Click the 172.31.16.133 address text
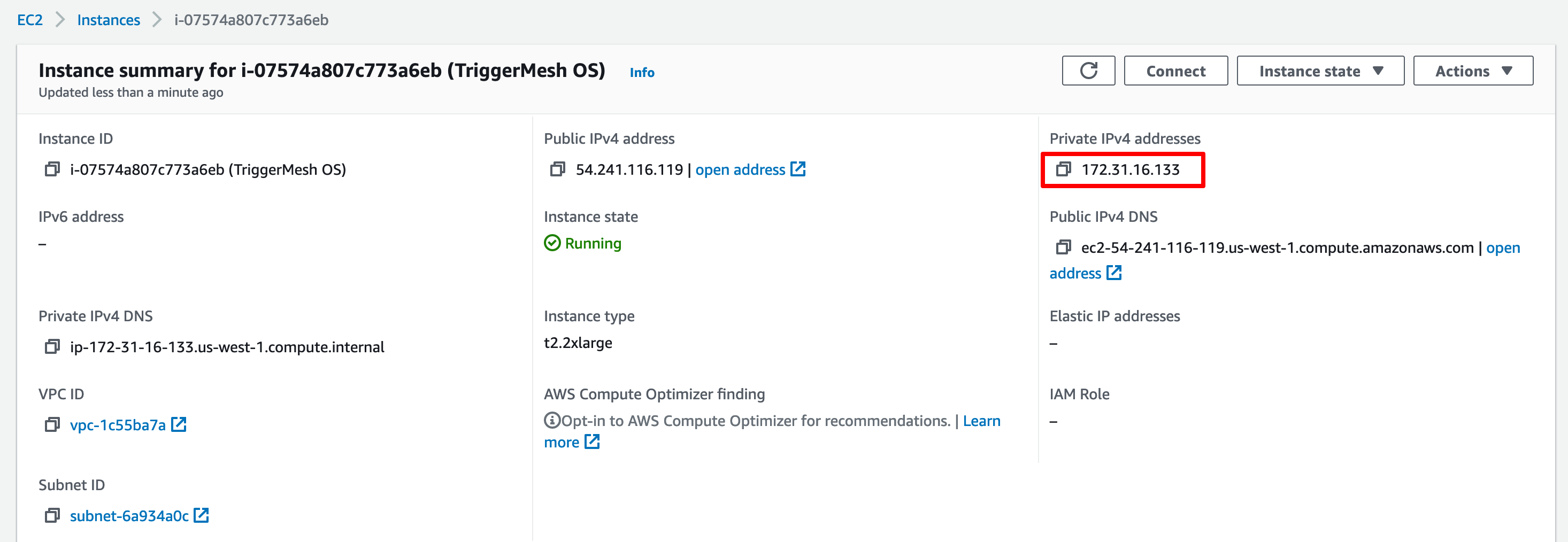1568x542 pixels. [x=1131, y=169]
